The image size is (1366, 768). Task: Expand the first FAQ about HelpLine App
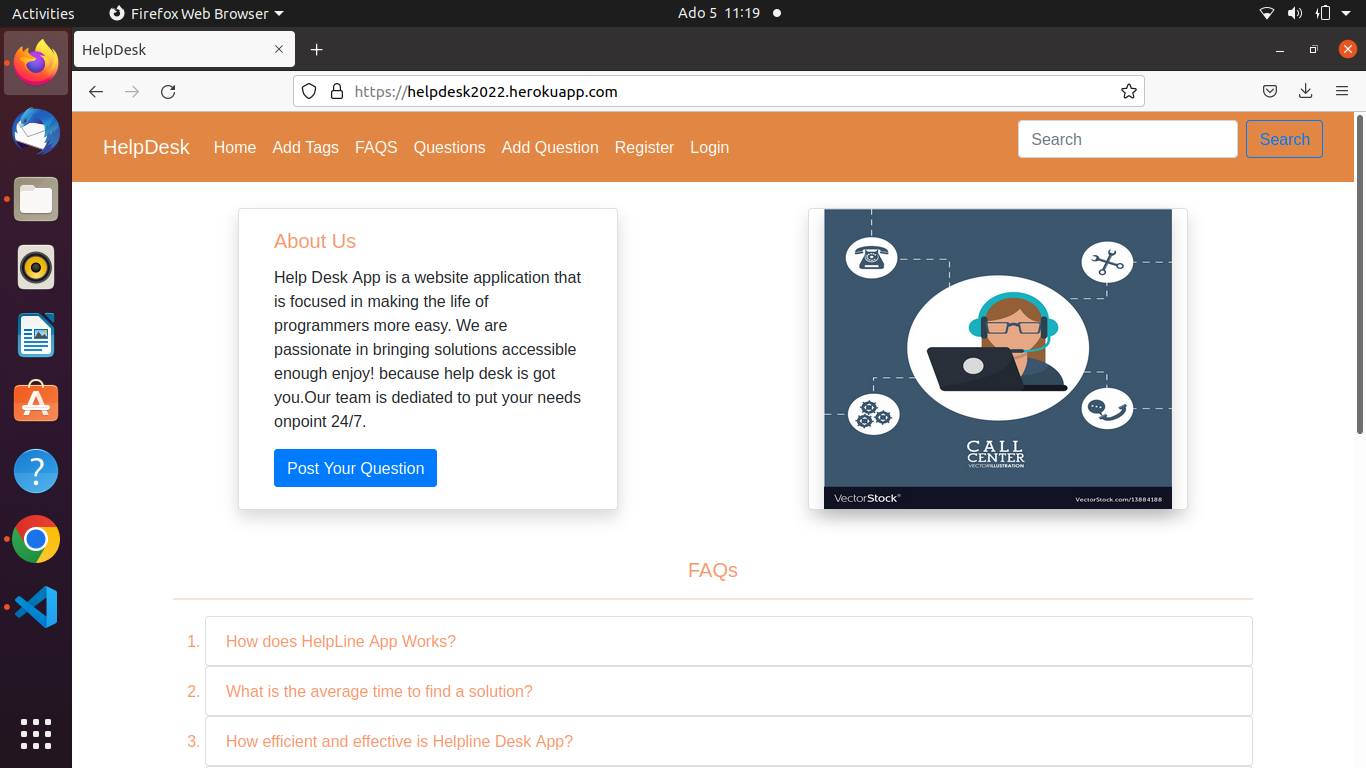pyautogui.click(x=341, y=641)
